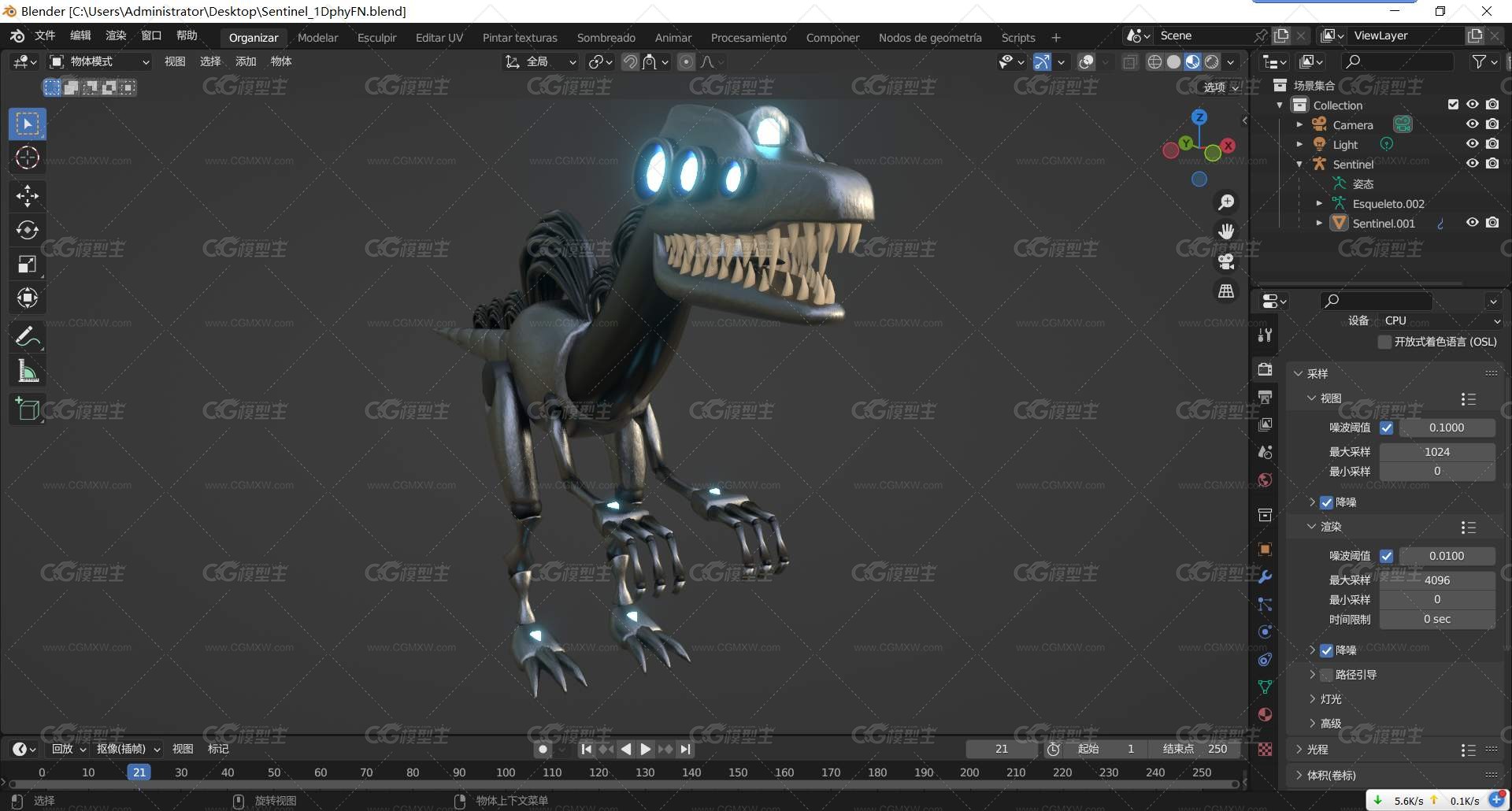Toggle Sentinel.001 mesh eye visibility
Image resolution: width=1512 pixels, height=811 pixels.
click(1472, 222)
